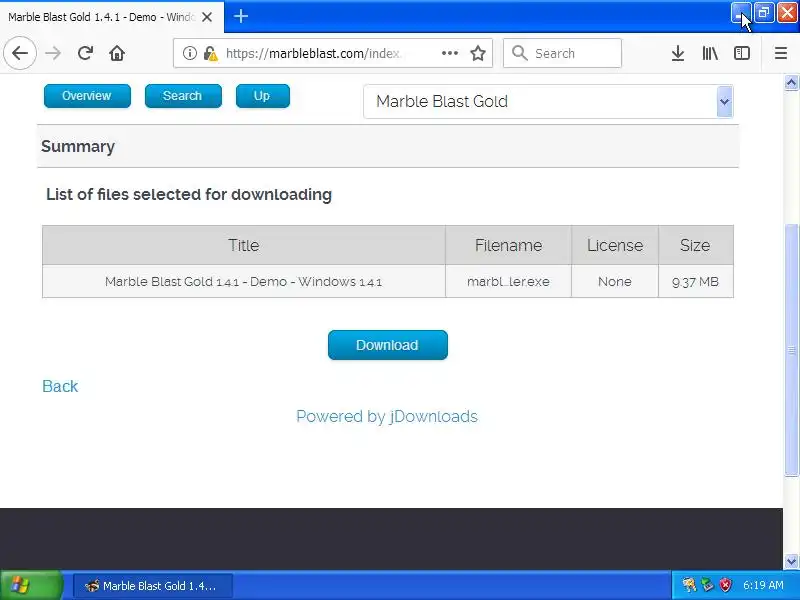
Task: Bookmark this page with the star
Action: coord(478,53)
